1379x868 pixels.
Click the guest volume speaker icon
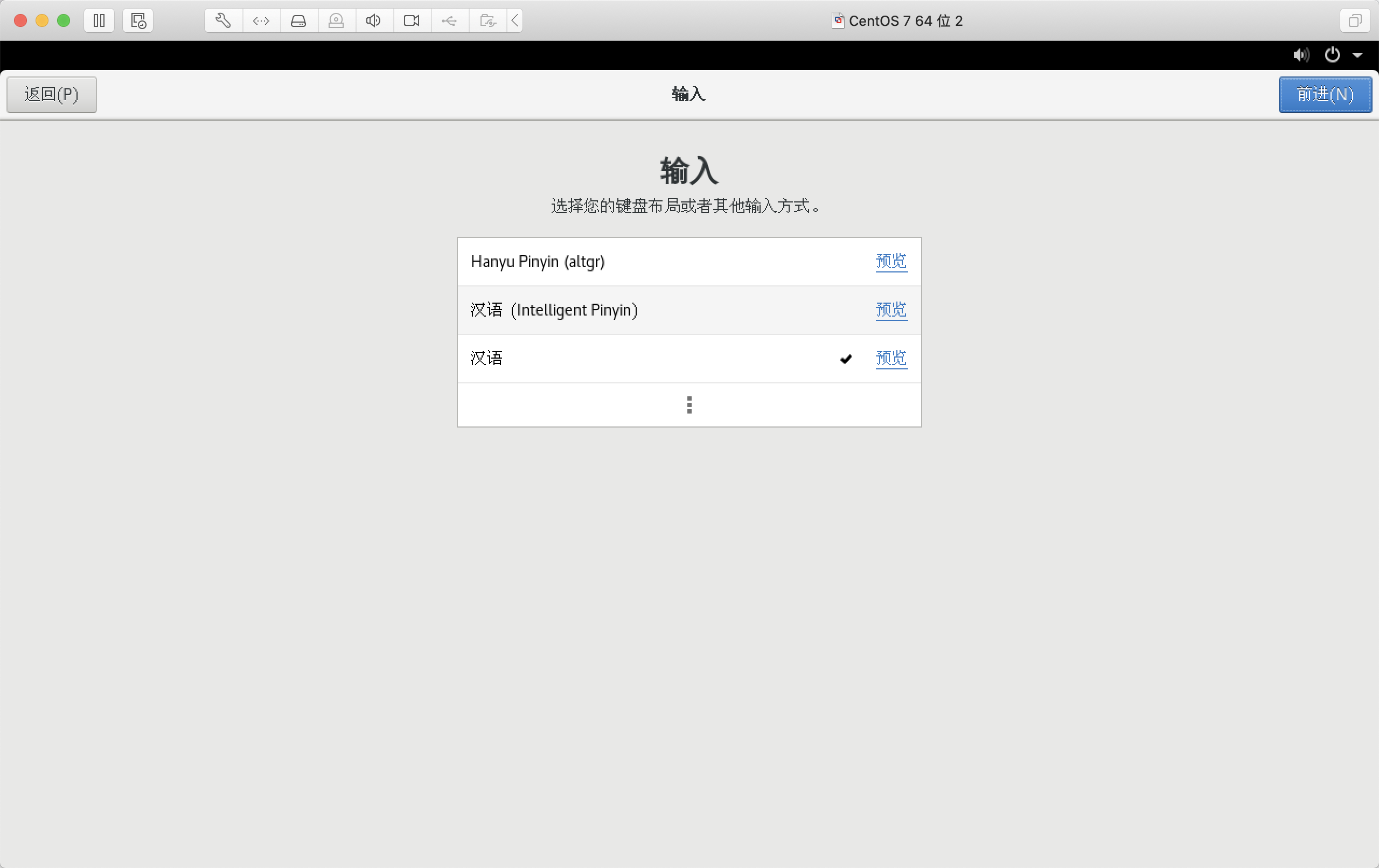pos(1300,55)
